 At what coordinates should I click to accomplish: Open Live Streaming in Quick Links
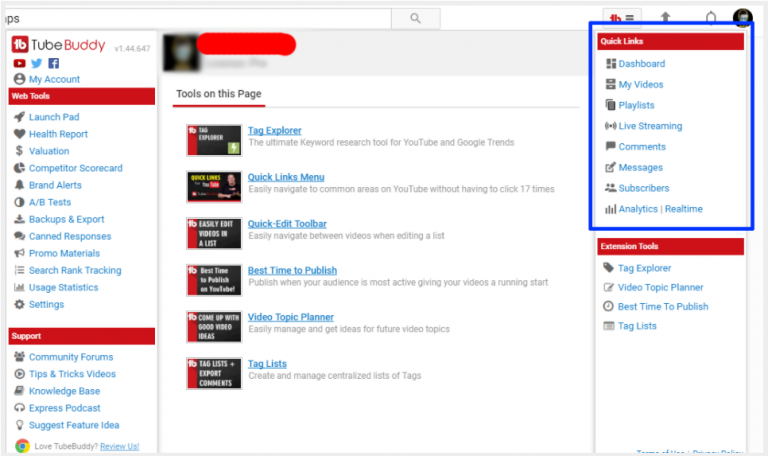pos(650,126)
